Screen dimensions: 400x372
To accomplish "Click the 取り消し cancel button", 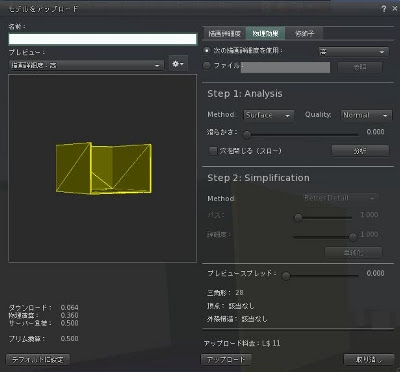I will 368,359.
